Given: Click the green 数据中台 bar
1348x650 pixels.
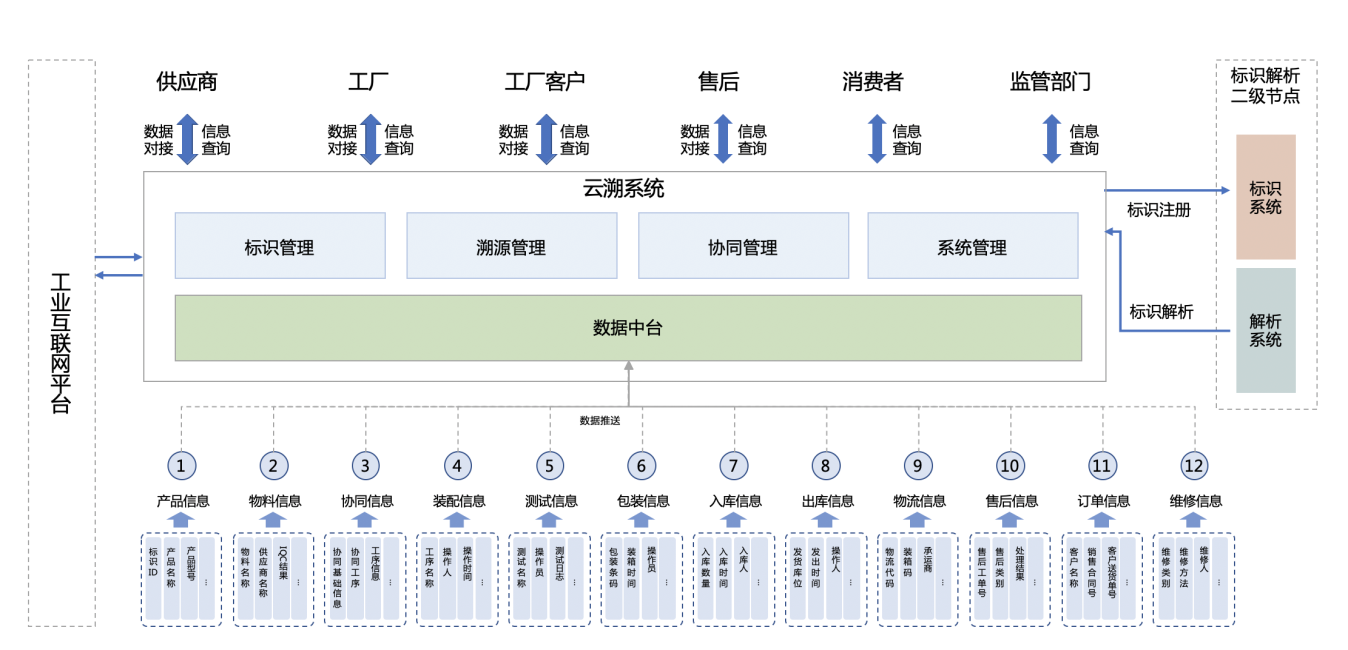Looking at the screenshot, I should [x=629, y=327].
